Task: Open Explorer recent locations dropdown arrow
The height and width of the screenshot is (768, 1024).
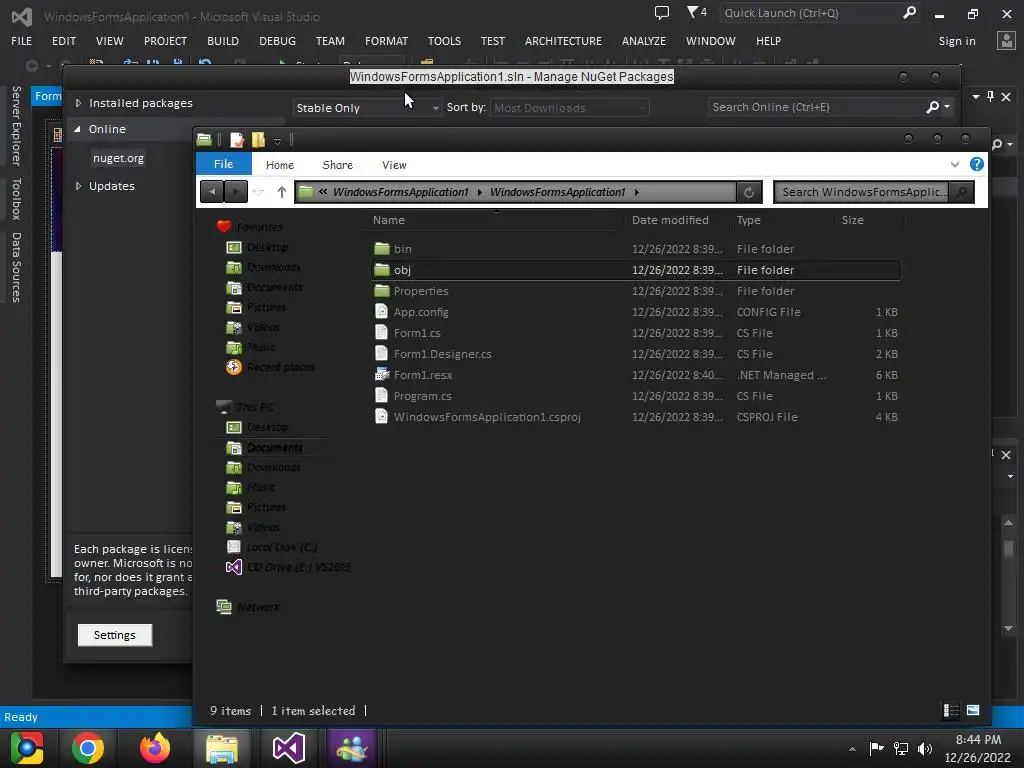Action: point(259,192)
